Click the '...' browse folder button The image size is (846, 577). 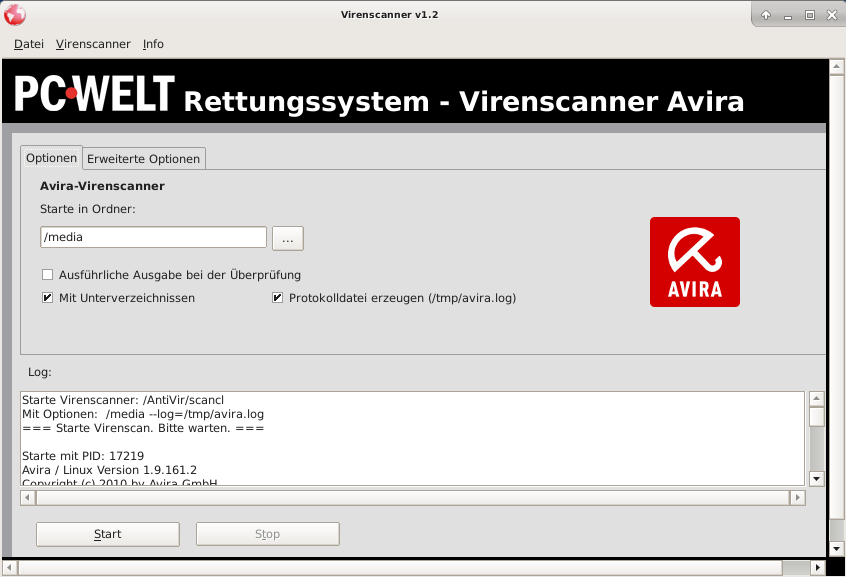point(288,238)
